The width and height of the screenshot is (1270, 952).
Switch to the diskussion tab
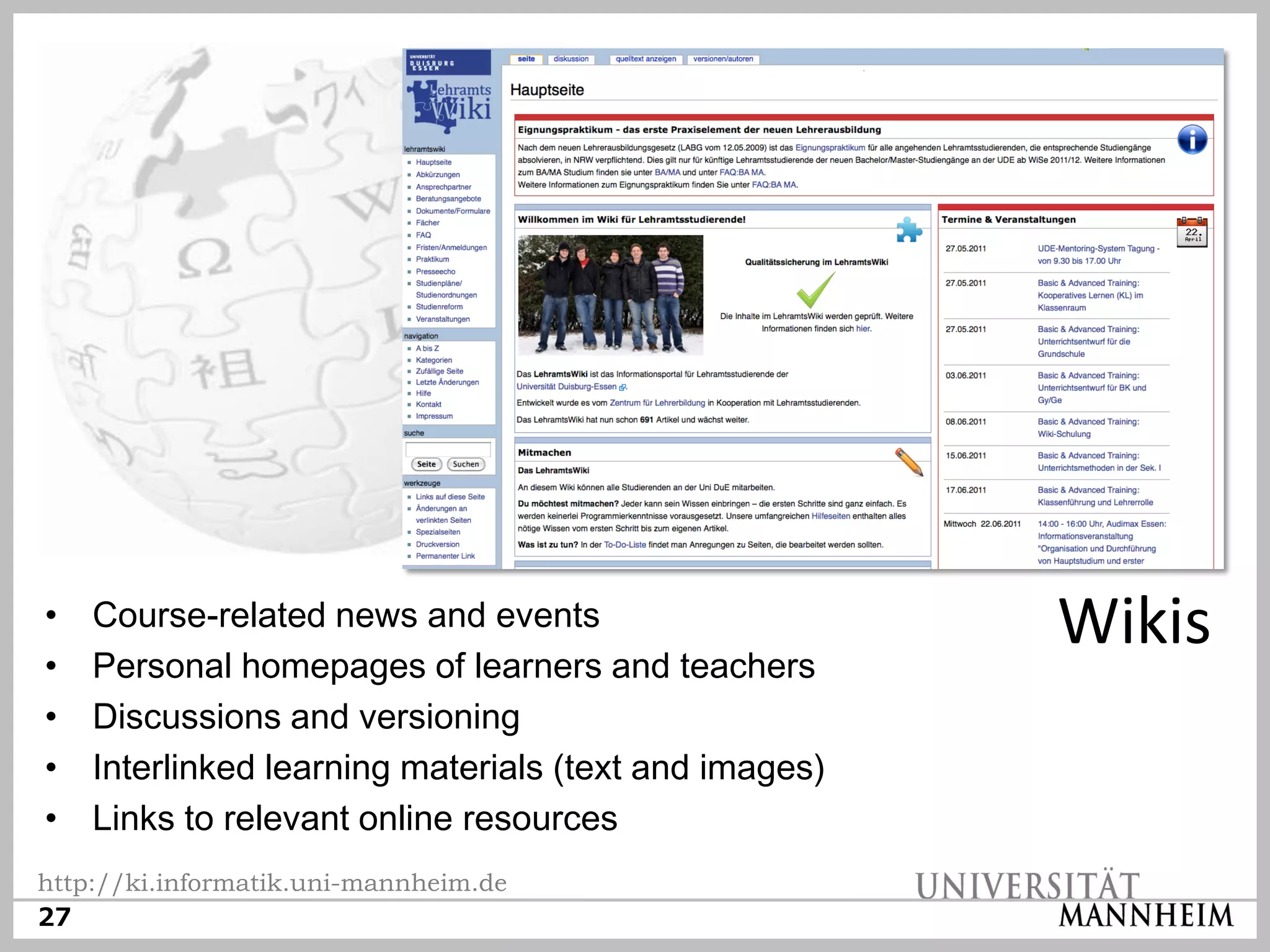(571, 59)
